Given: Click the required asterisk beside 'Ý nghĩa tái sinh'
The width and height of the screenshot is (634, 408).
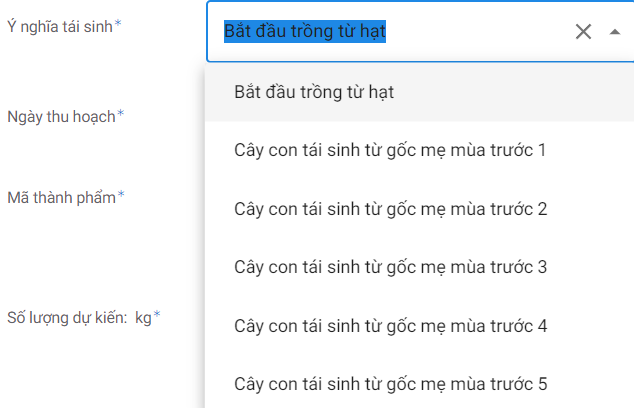Looking at the screenshot, I should pyautogui.click(x=118, y=23).
